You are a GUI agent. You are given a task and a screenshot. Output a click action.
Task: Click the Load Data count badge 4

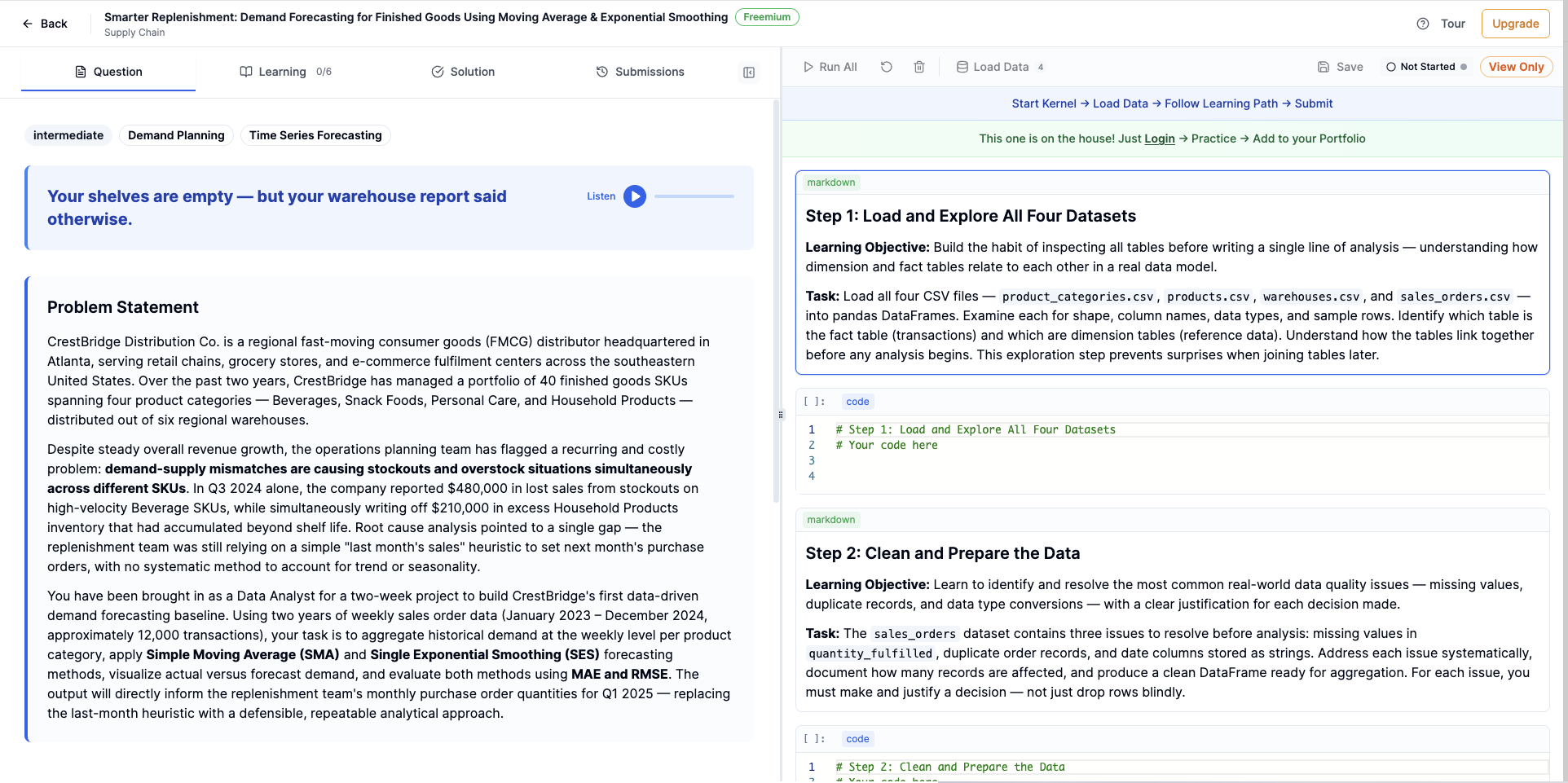[x=1041, y=67]
